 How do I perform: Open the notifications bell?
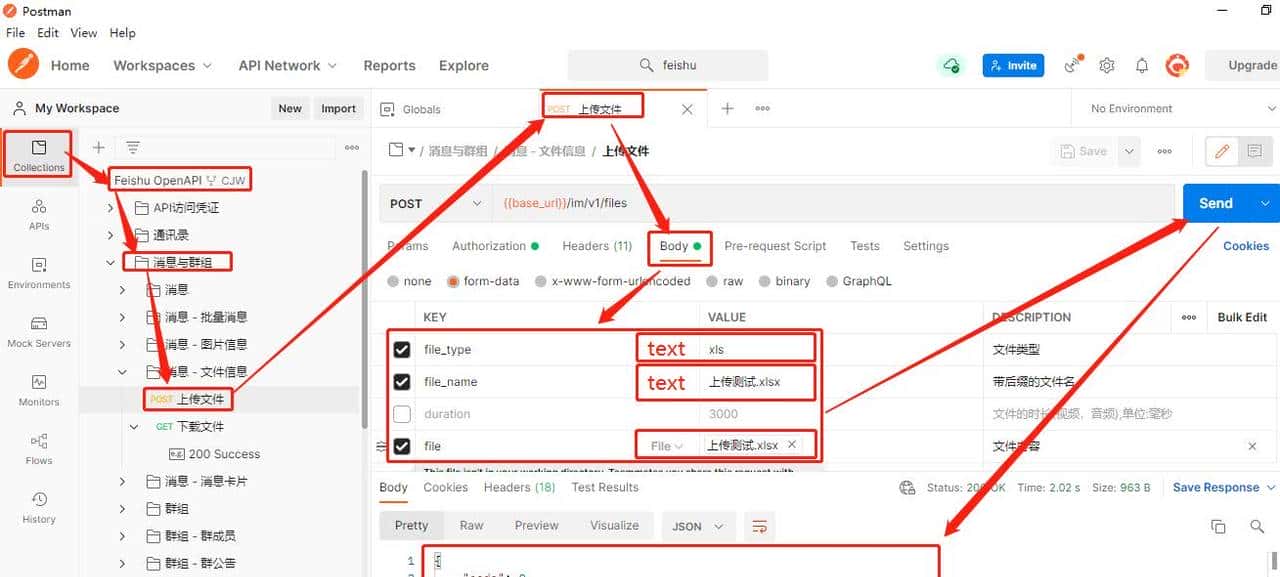[x=1142, y=65]
